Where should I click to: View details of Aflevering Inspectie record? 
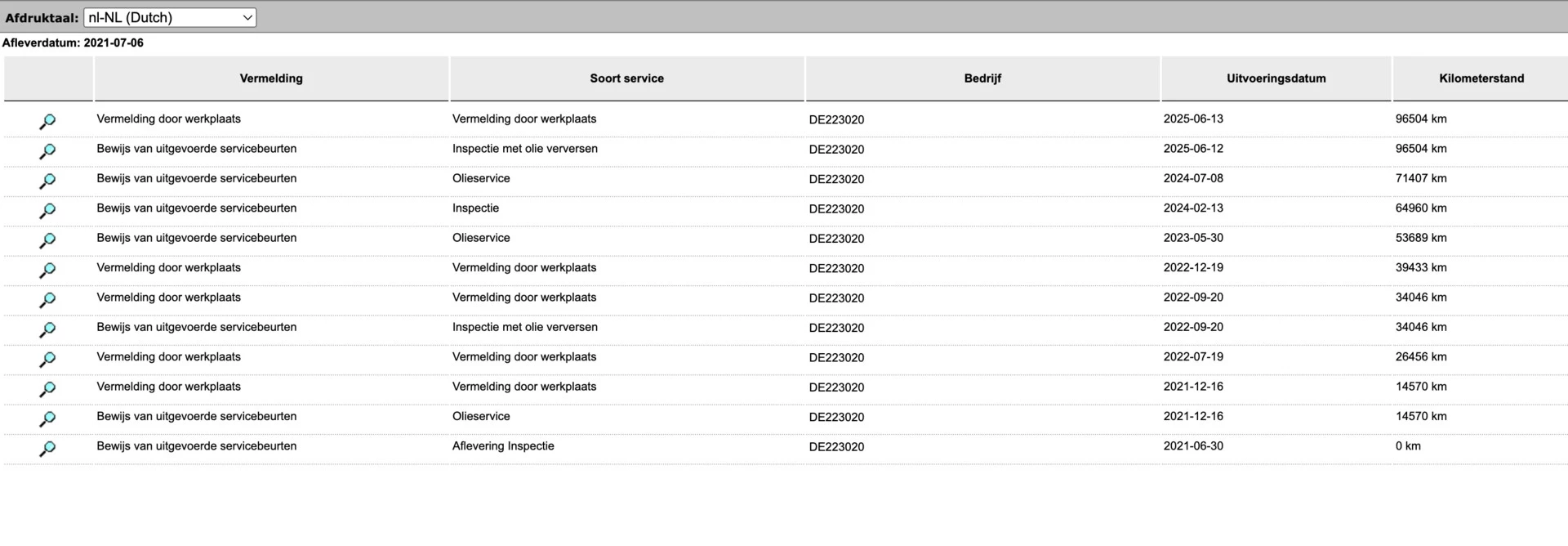[47, 448]
